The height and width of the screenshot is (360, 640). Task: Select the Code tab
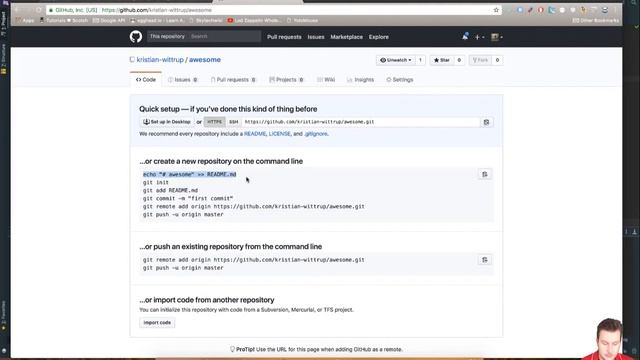point(146,80)
